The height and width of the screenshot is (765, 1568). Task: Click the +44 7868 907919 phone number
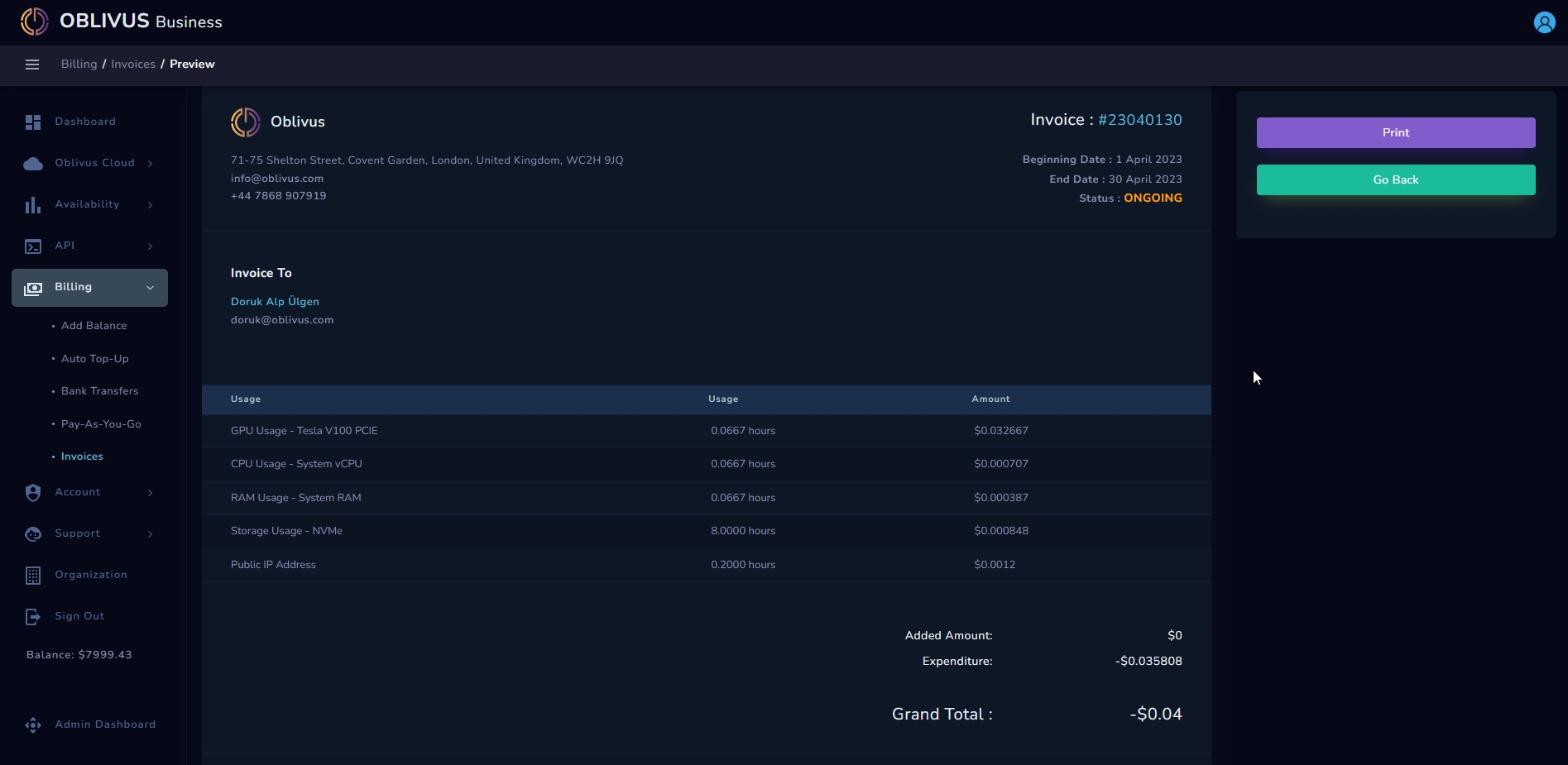[278, 196]
